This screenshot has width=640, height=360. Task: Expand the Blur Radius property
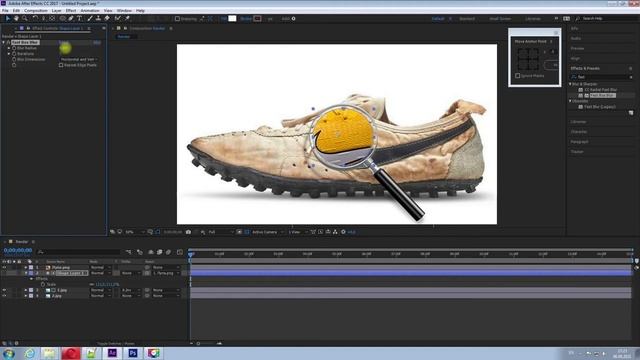9,48
